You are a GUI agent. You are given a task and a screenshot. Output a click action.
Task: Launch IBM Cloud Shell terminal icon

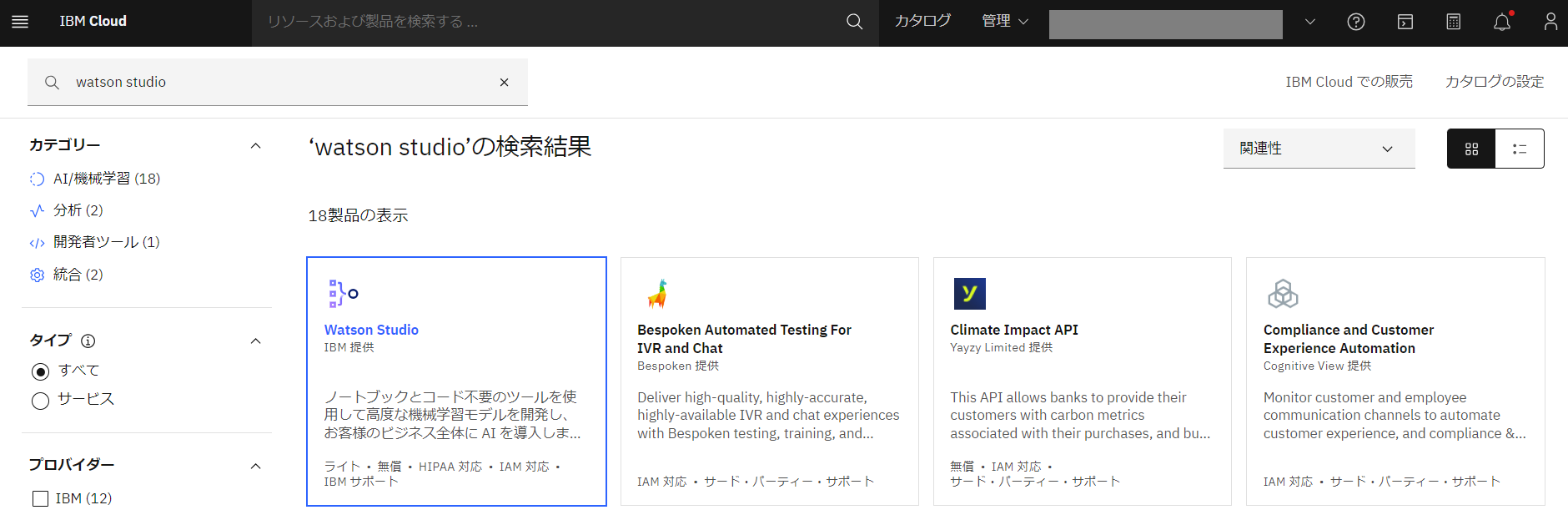pyautogui.click(x=1405, y=22)
